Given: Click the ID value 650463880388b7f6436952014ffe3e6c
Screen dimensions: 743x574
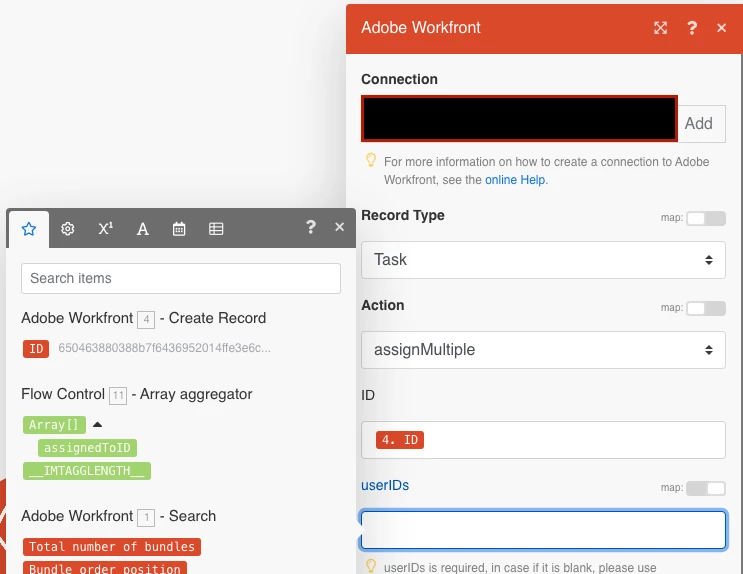Looking at the screenshot, I should pyautogui.click(x=164, y=348).
